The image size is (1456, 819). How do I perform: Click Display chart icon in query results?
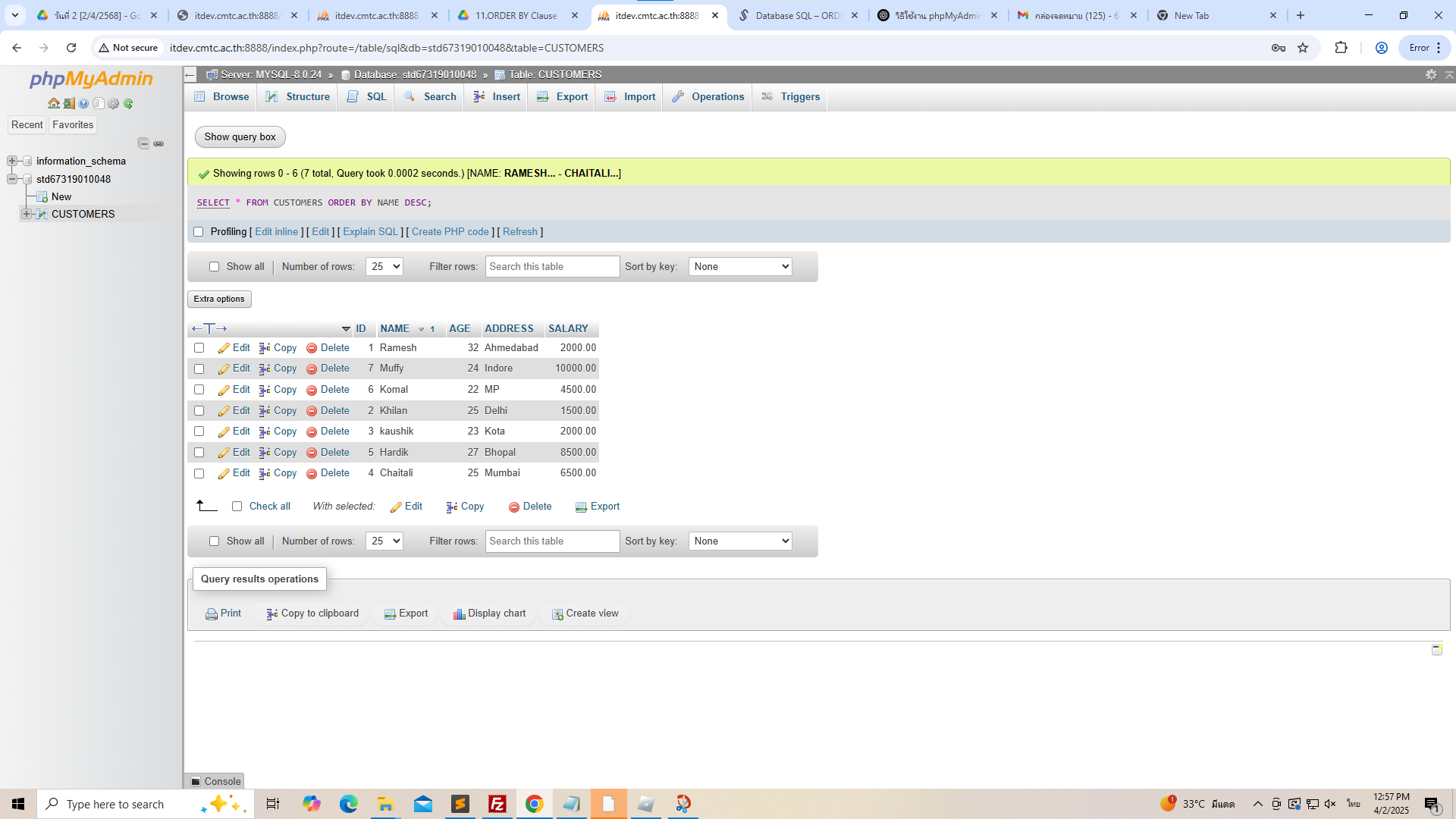pyautogui.click(x=459, y=614)
